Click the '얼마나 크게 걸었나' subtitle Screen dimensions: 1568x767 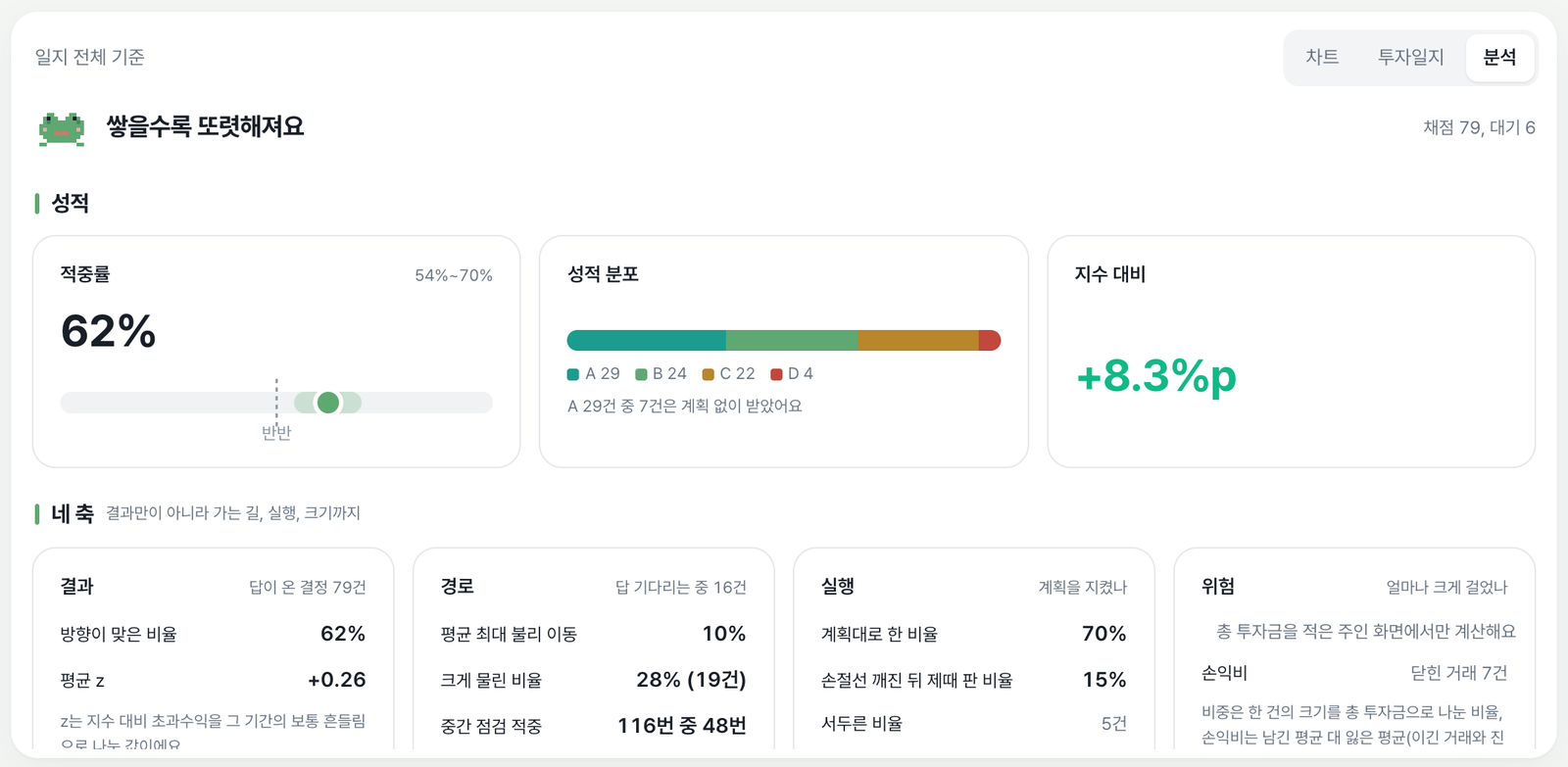[1446, 588]
